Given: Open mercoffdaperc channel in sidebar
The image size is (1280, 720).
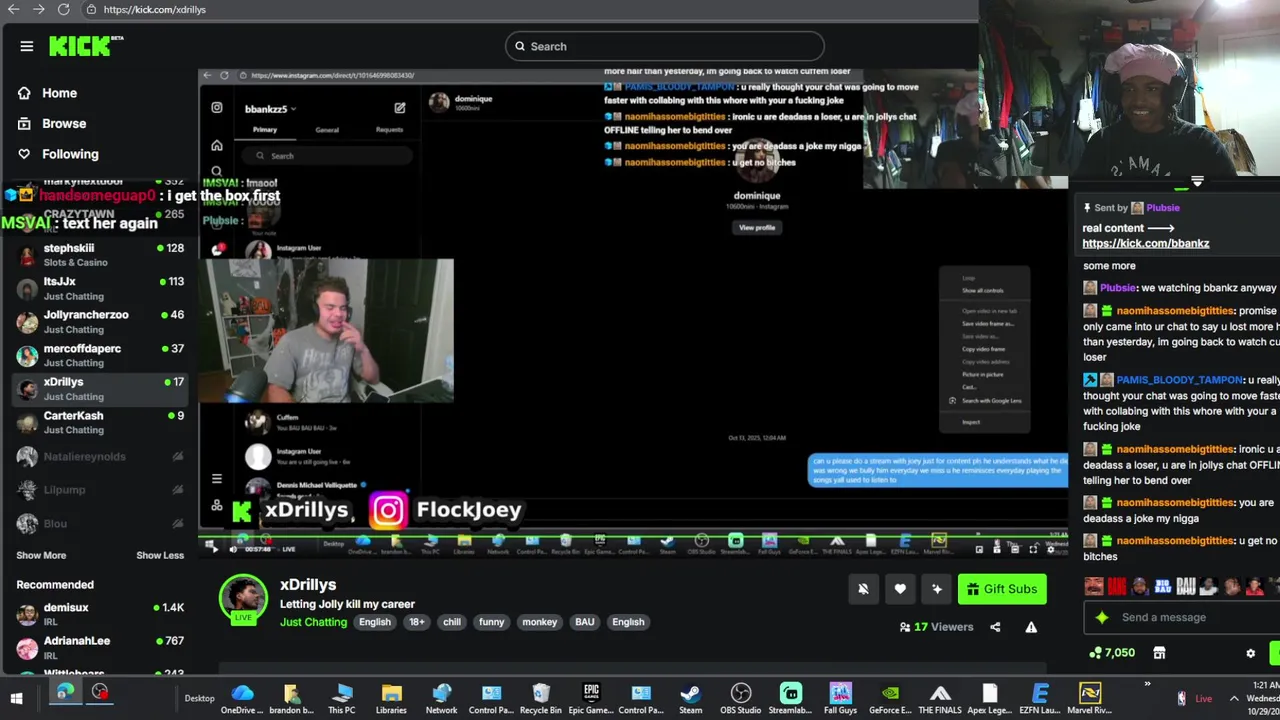Looking at the screenshot, I should 100,355.
